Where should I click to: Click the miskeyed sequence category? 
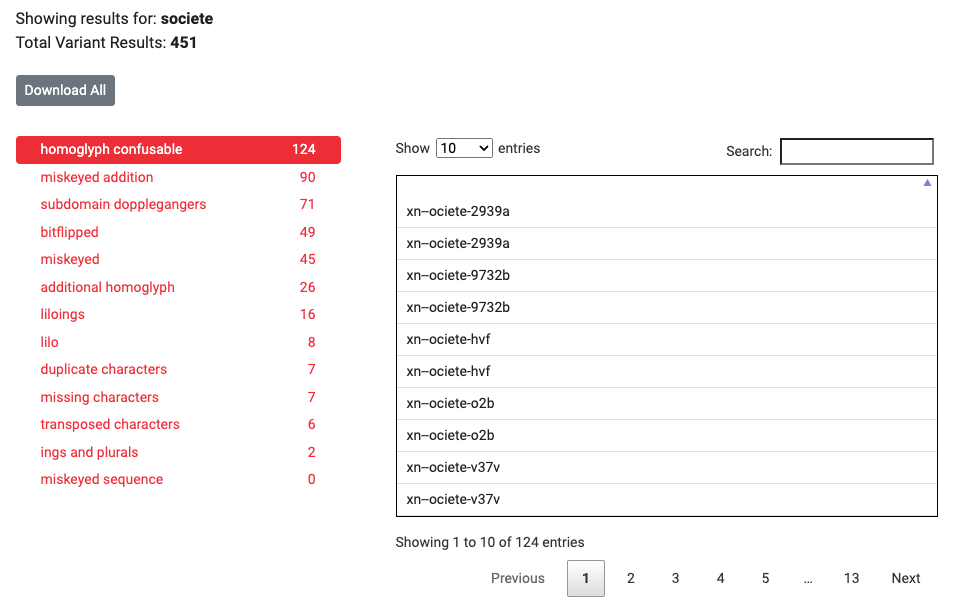pyautogui.click(x=101, y=479)
